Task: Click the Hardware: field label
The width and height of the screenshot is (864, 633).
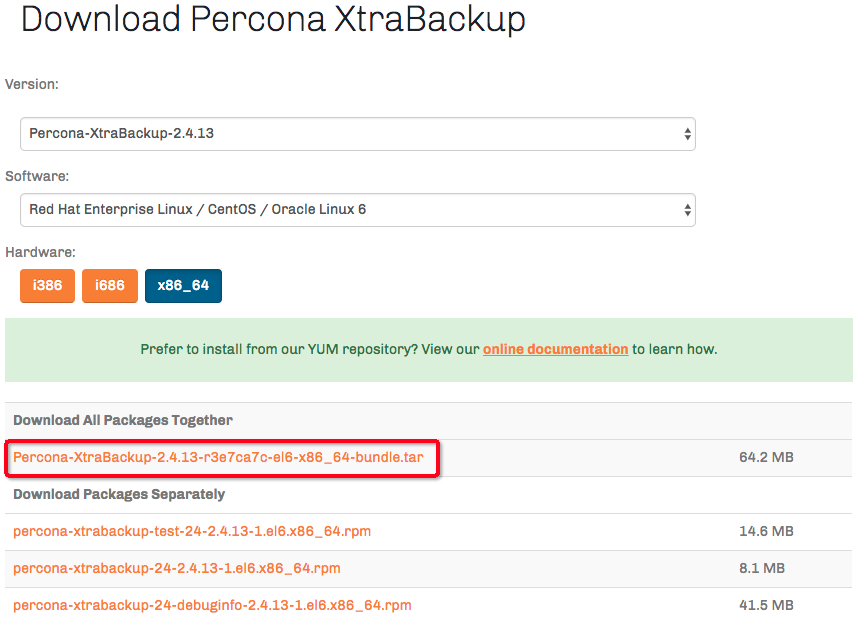Action: coord(41,253)
